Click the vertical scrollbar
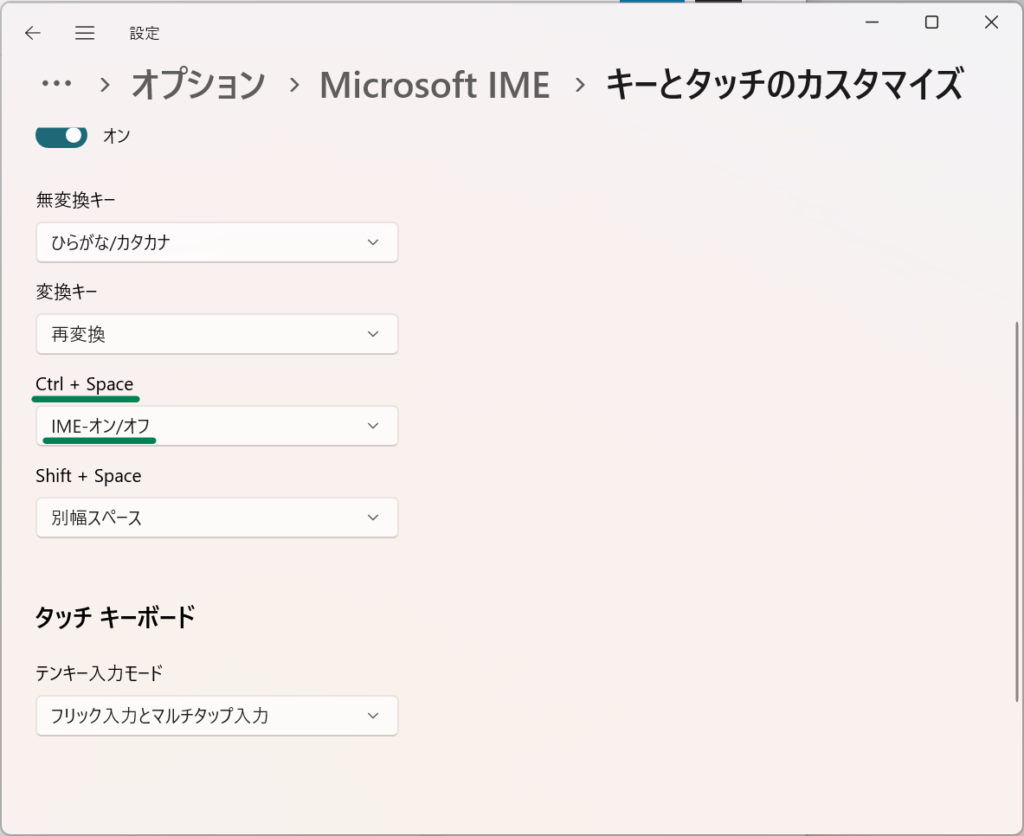This screenshot has width=1024, height=836. pos(1016,511)
